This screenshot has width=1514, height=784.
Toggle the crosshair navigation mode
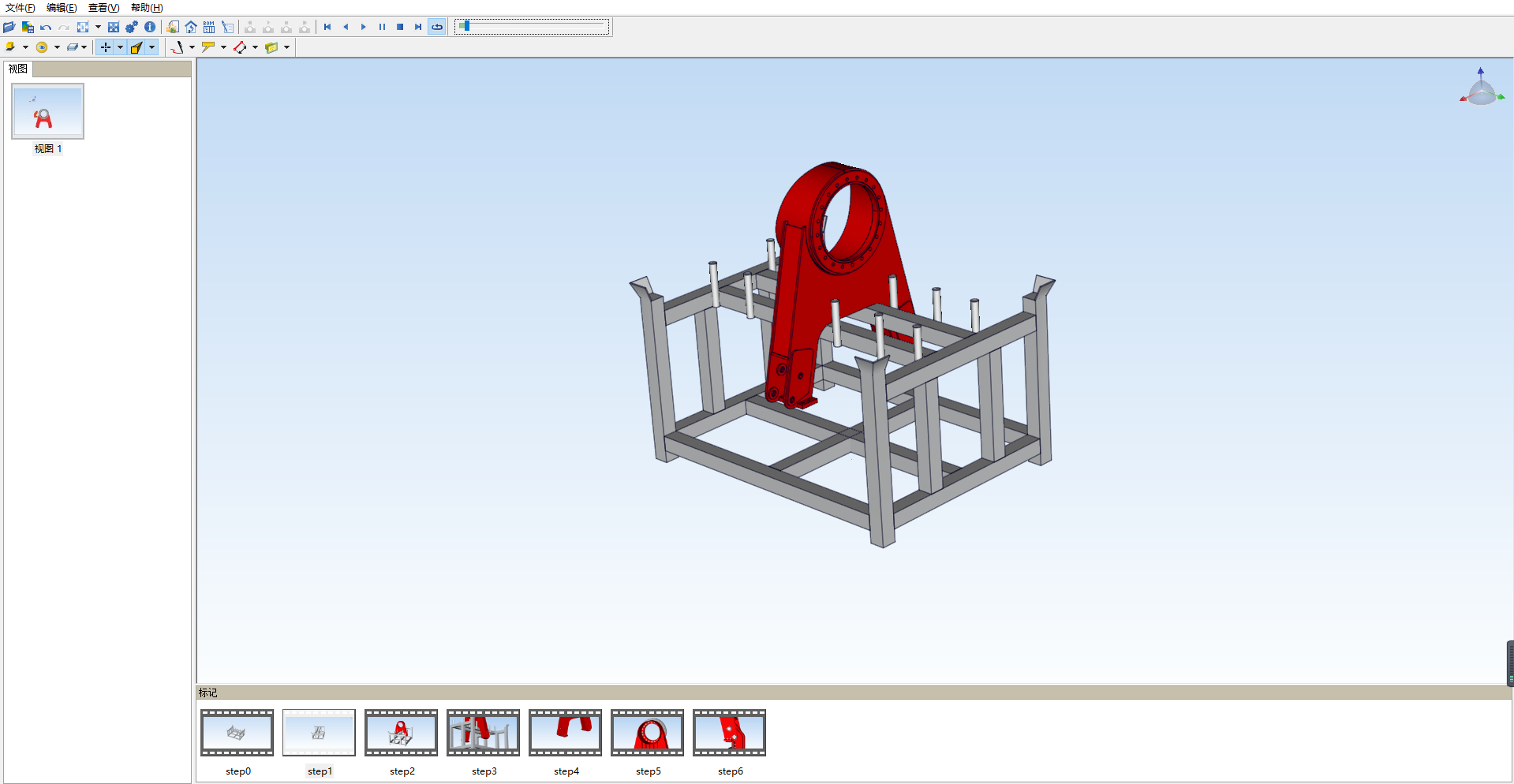pos(105,47)
